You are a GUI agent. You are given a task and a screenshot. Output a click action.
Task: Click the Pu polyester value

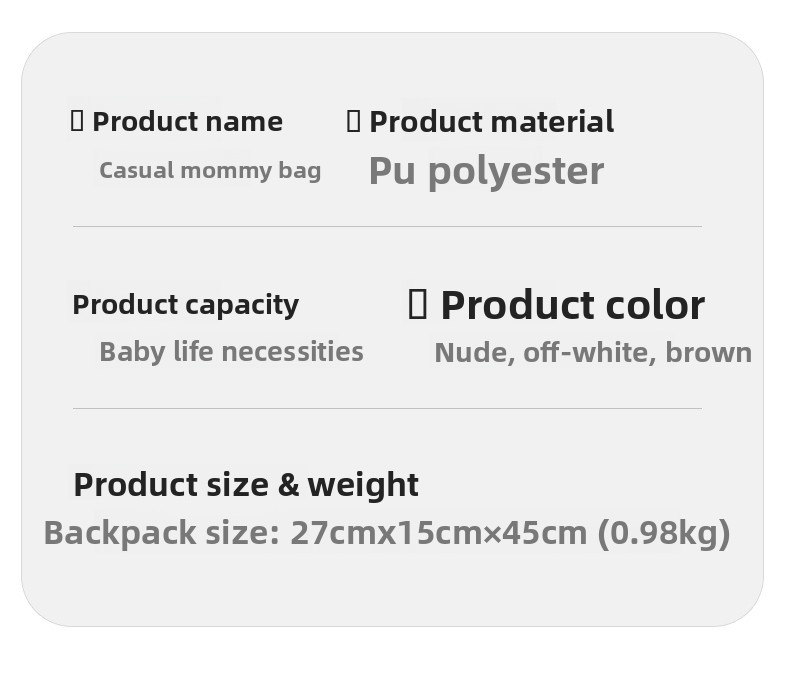[x=486, y=171]
